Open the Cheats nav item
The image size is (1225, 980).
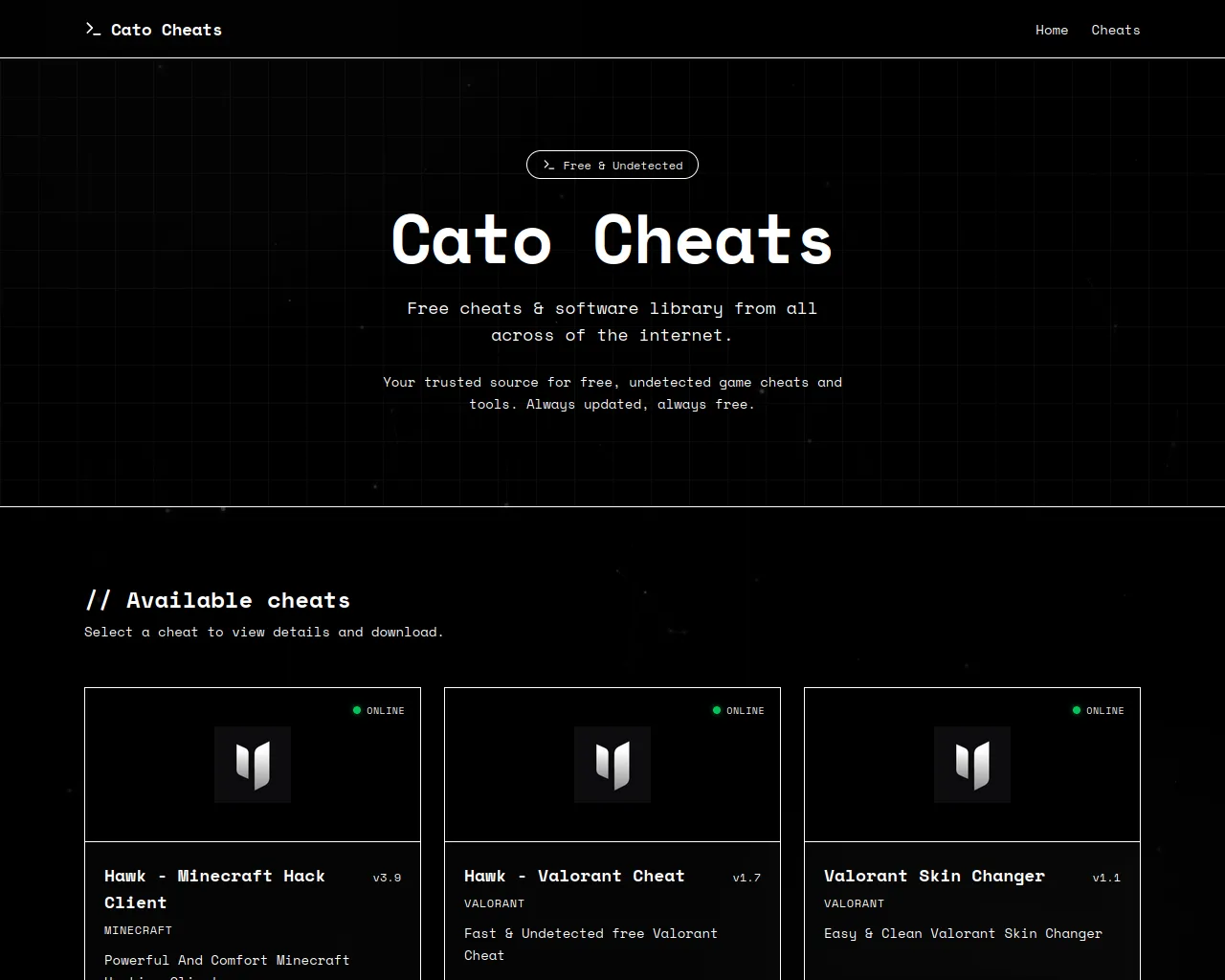[1116, 30]
